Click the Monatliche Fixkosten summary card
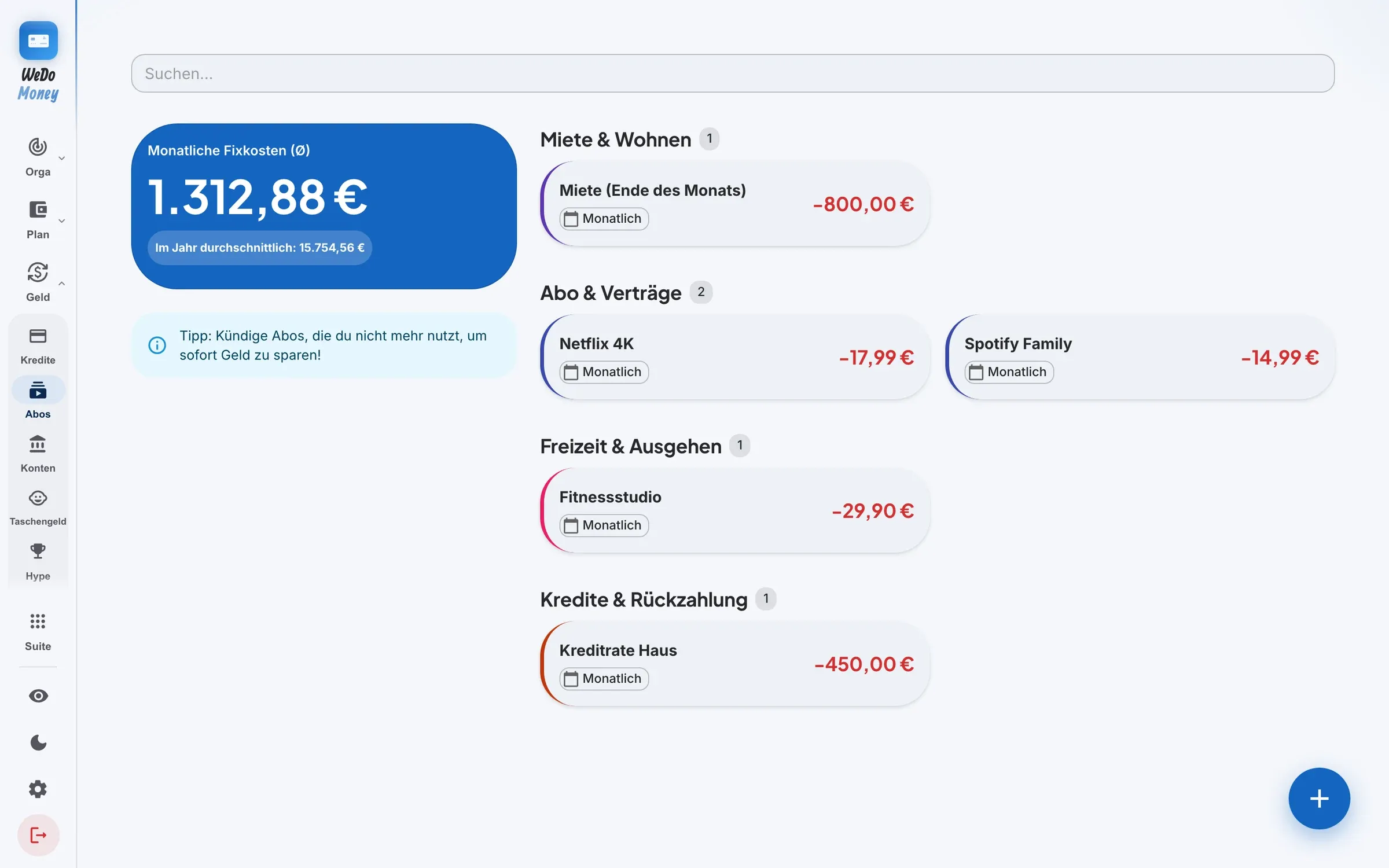 tap(324, 206)
